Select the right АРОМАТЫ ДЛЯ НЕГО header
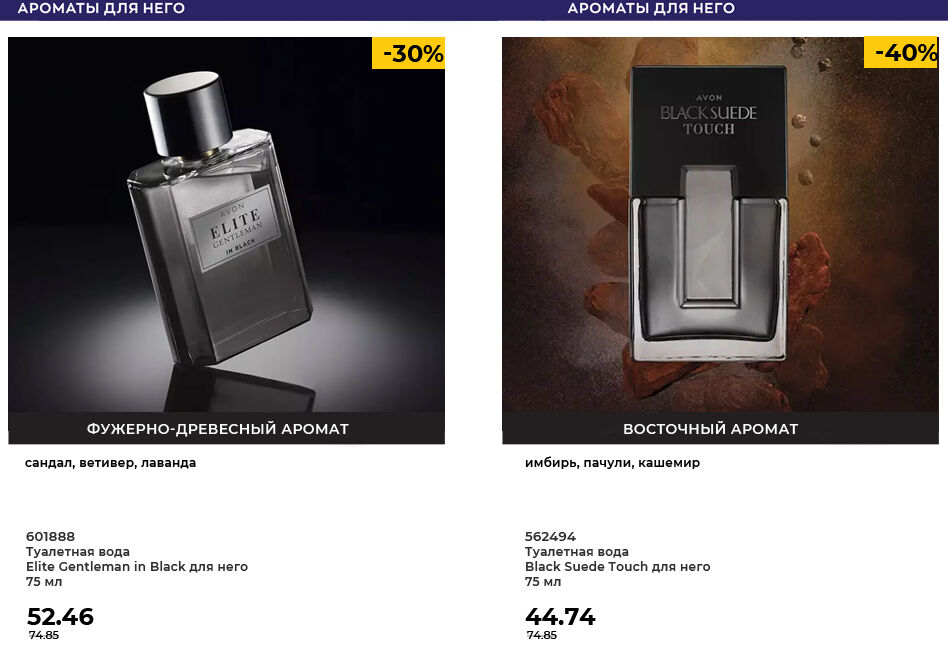The image size is (948, 652). coord(651,9)
